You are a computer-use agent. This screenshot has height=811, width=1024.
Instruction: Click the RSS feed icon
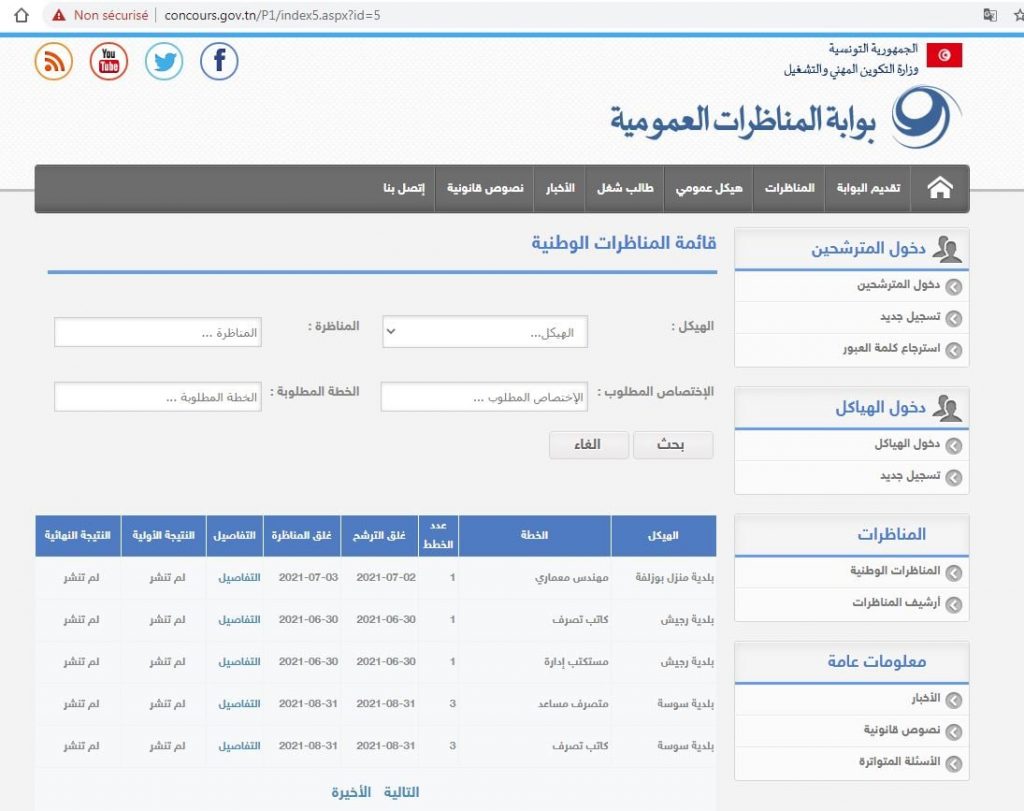(x=54, y=62)
